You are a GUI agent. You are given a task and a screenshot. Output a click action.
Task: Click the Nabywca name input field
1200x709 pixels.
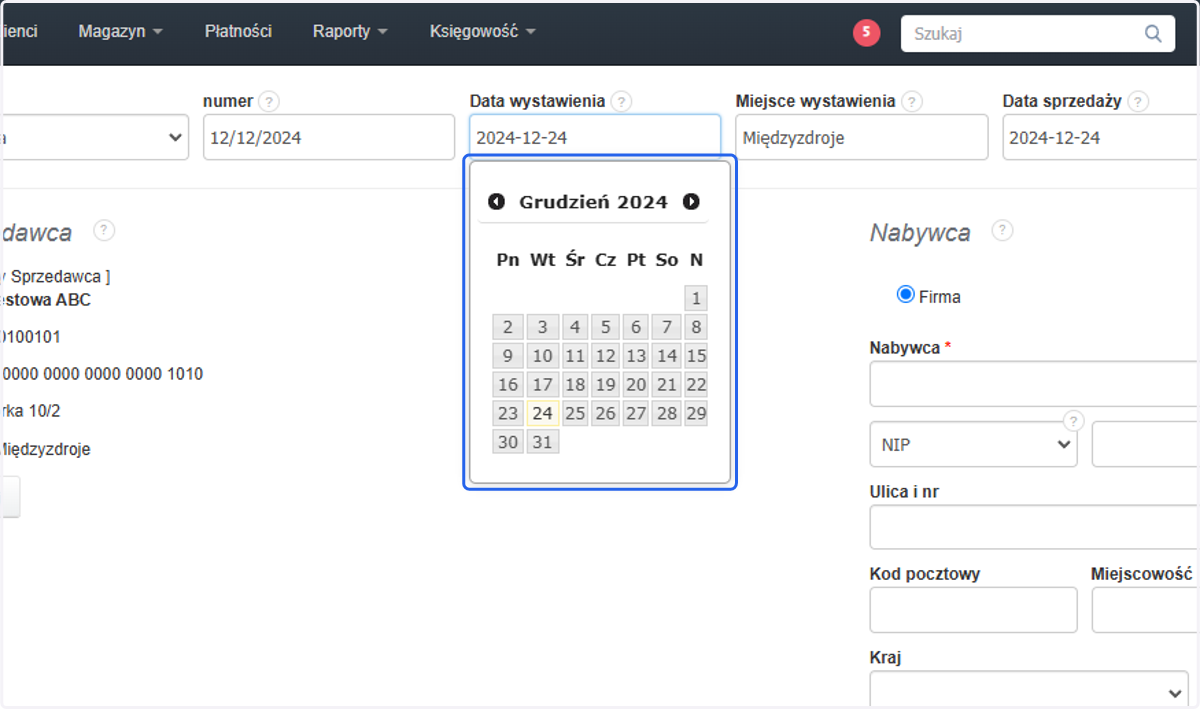click(x=1035, y=384)
